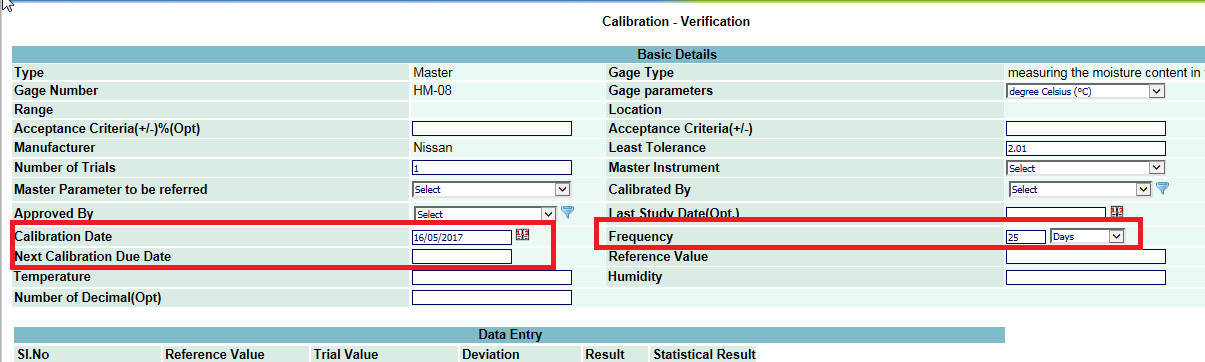
Task: Click the Range label
Action: point(34,110)
